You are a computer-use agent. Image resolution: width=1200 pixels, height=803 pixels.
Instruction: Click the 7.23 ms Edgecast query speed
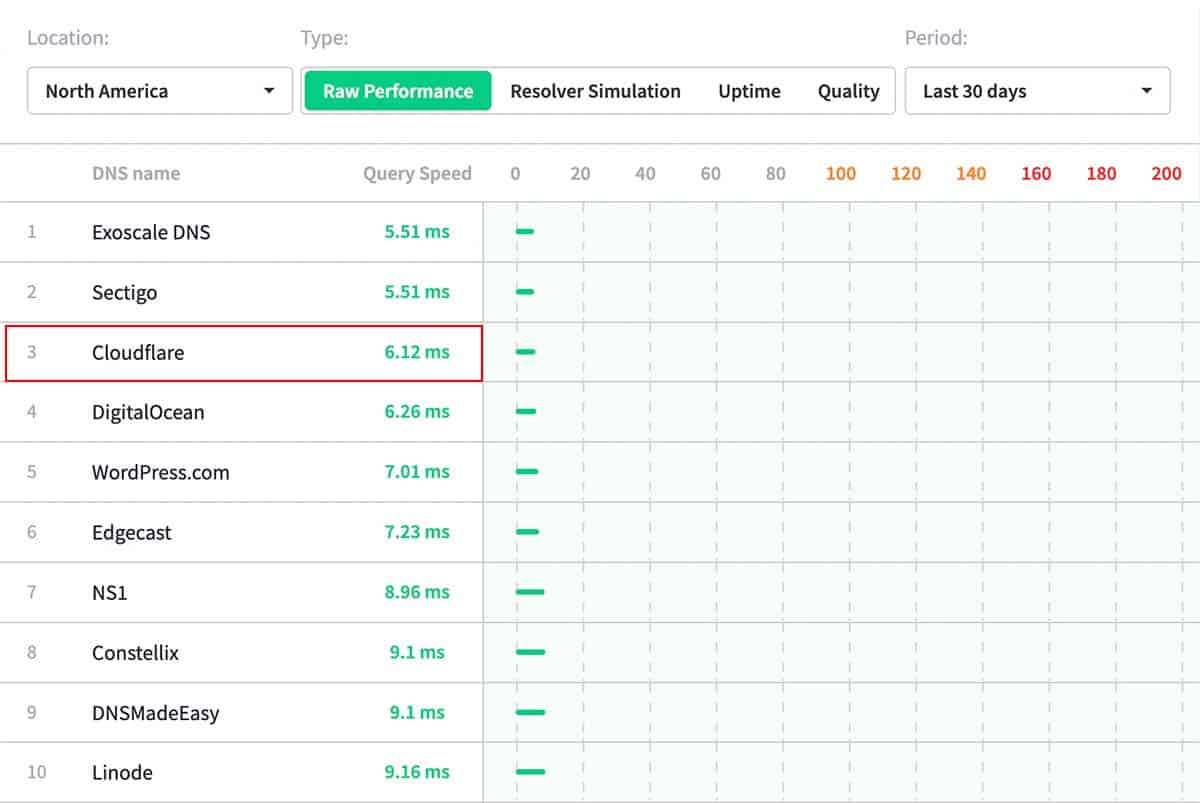417,532
